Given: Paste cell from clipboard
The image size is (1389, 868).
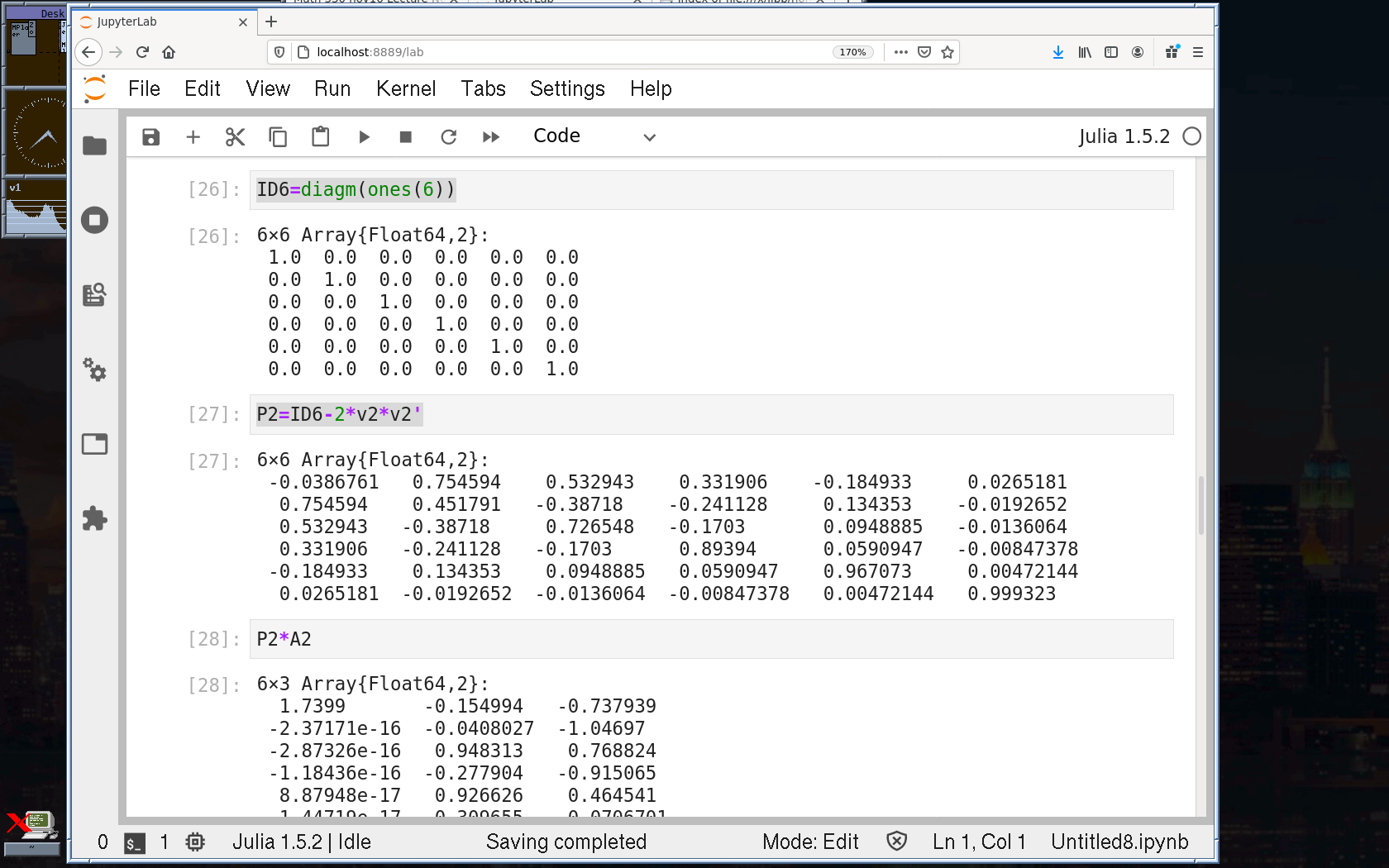Looking at the screenshot, I should pos(320,137).
